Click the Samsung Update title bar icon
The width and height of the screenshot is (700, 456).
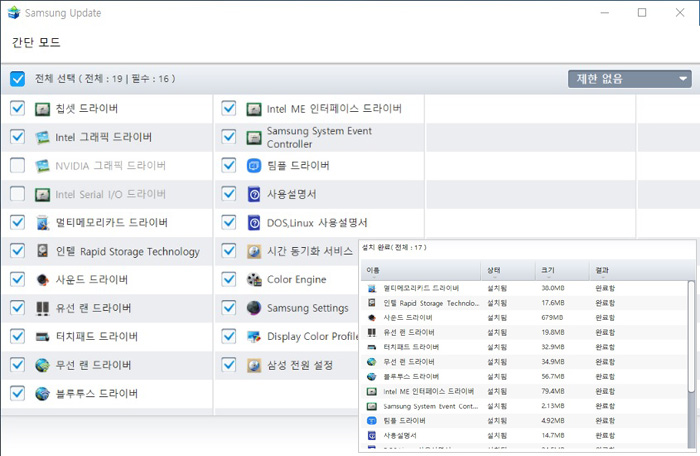click(x=14, y=13)
